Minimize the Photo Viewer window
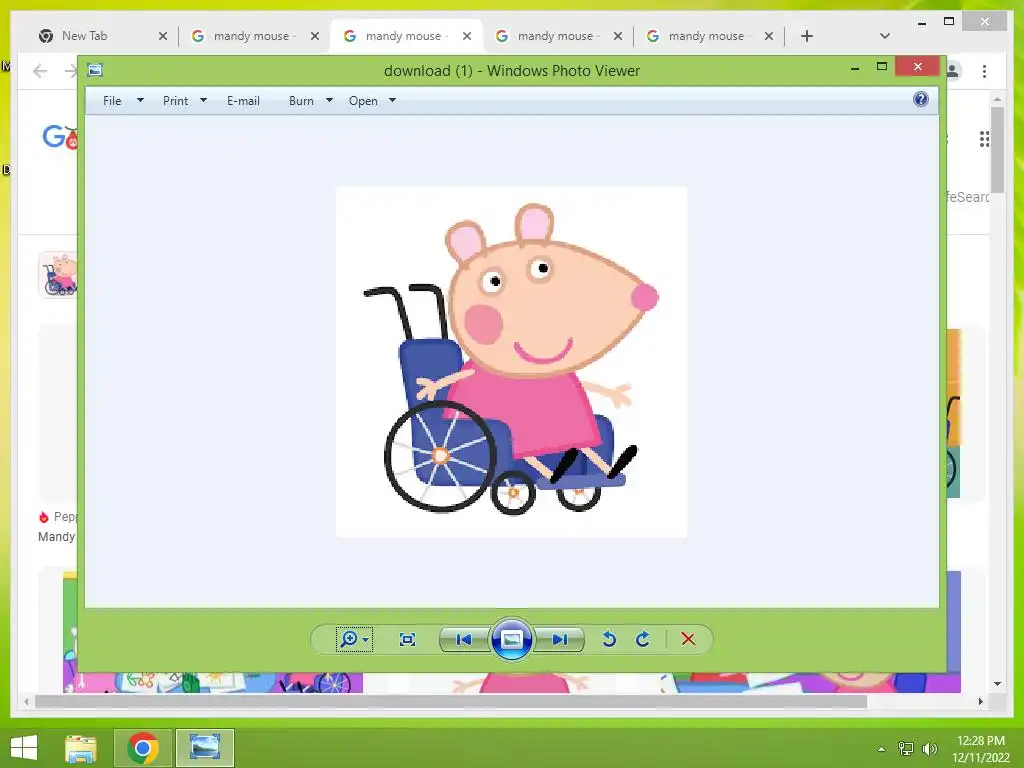Image resolution: width=1024 pixels, height=768 pixels. 855,67
